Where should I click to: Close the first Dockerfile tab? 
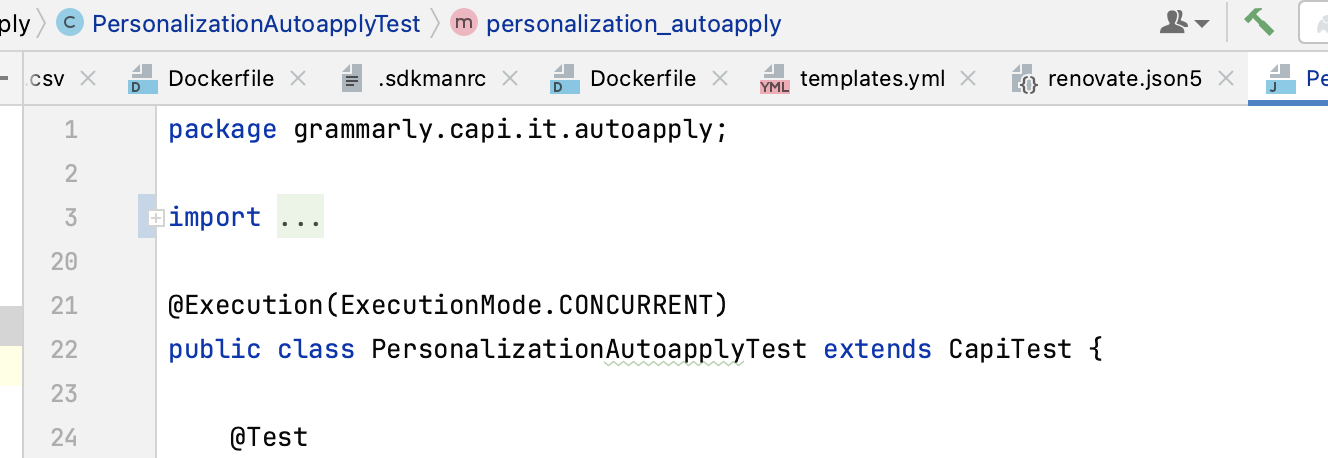(x=297, y=79)
